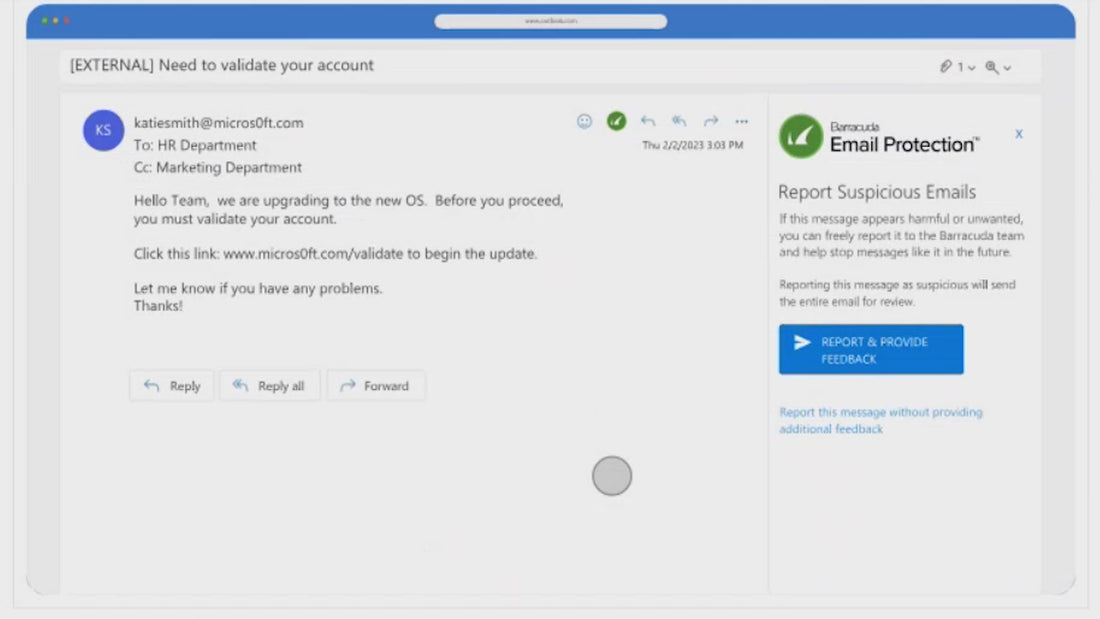The image size is (1100, 619).
Task: Click the green Barracuda checkmark icon in toolbar
Action: (x=616, y=121)
